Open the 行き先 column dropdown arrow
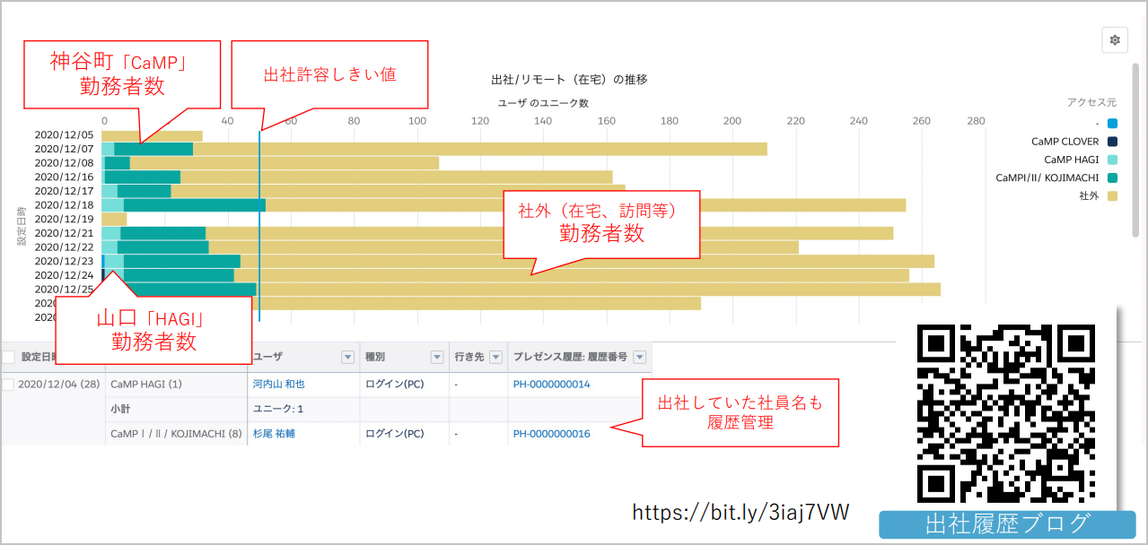1148x545 pixels. pyautogui.click(x=496, y=357)
